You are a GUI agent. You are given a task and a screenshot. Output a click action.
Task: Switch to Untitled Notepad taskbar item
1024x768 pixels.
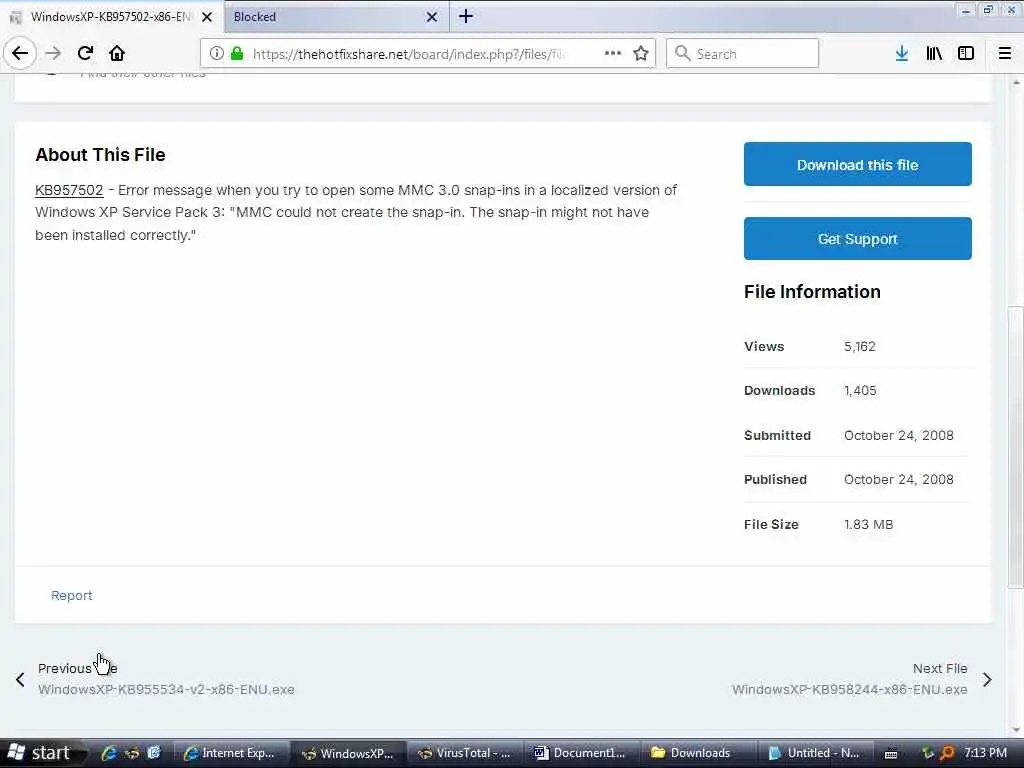point(816,753)
